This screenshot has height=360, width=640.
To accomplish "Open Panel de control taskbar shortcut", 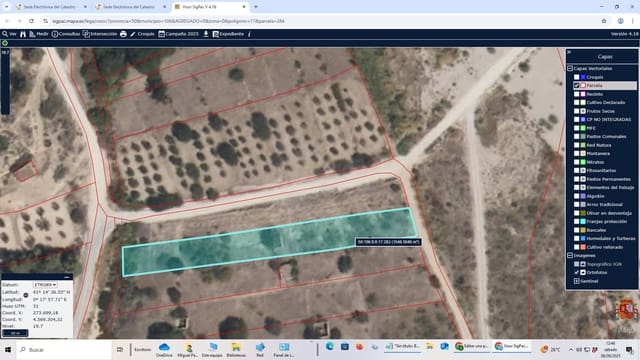I will pyautogui.click(x=284, y=350).
